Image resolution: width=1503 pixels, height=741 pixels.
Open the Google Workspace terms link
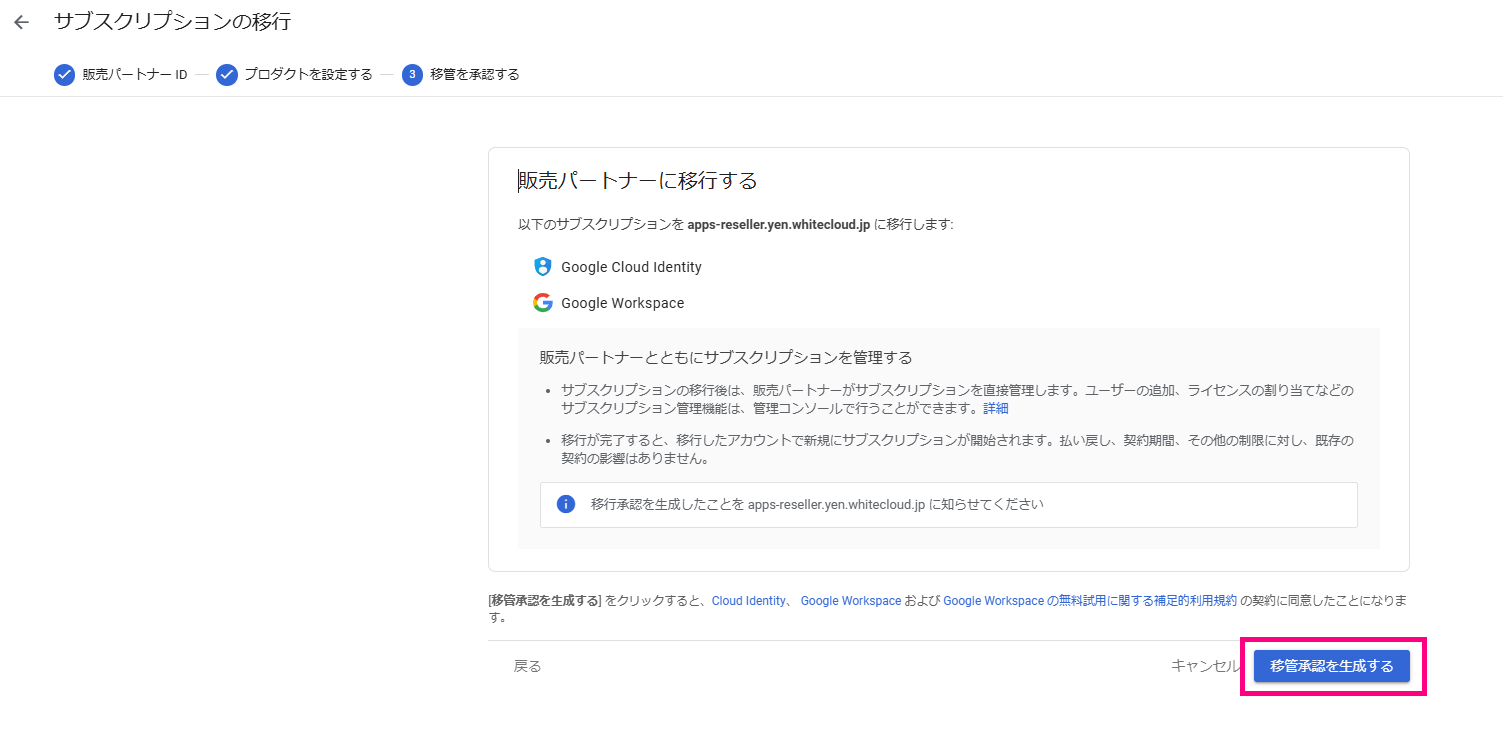pos(851,601)
